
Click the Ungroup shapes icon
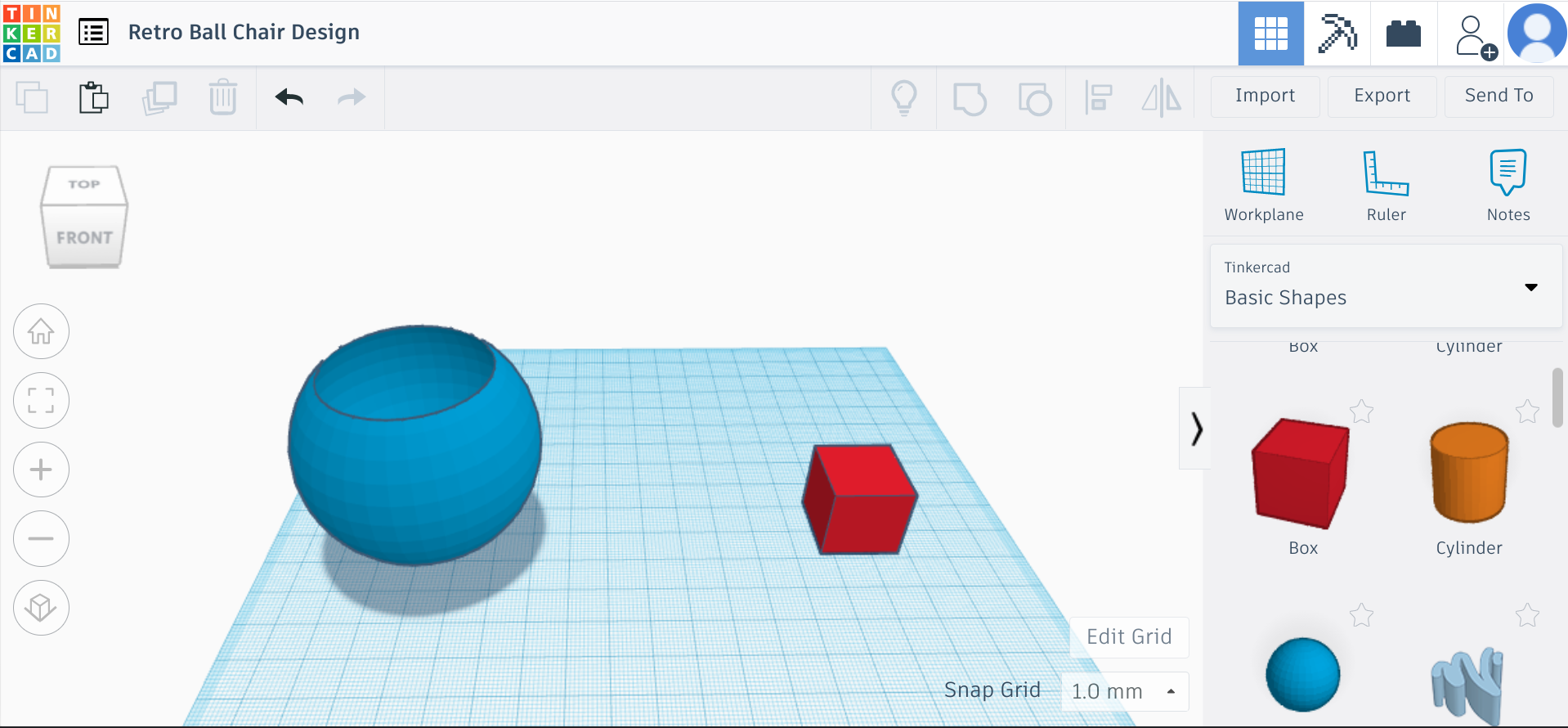pyautogui.click(x=1035, y=99)
